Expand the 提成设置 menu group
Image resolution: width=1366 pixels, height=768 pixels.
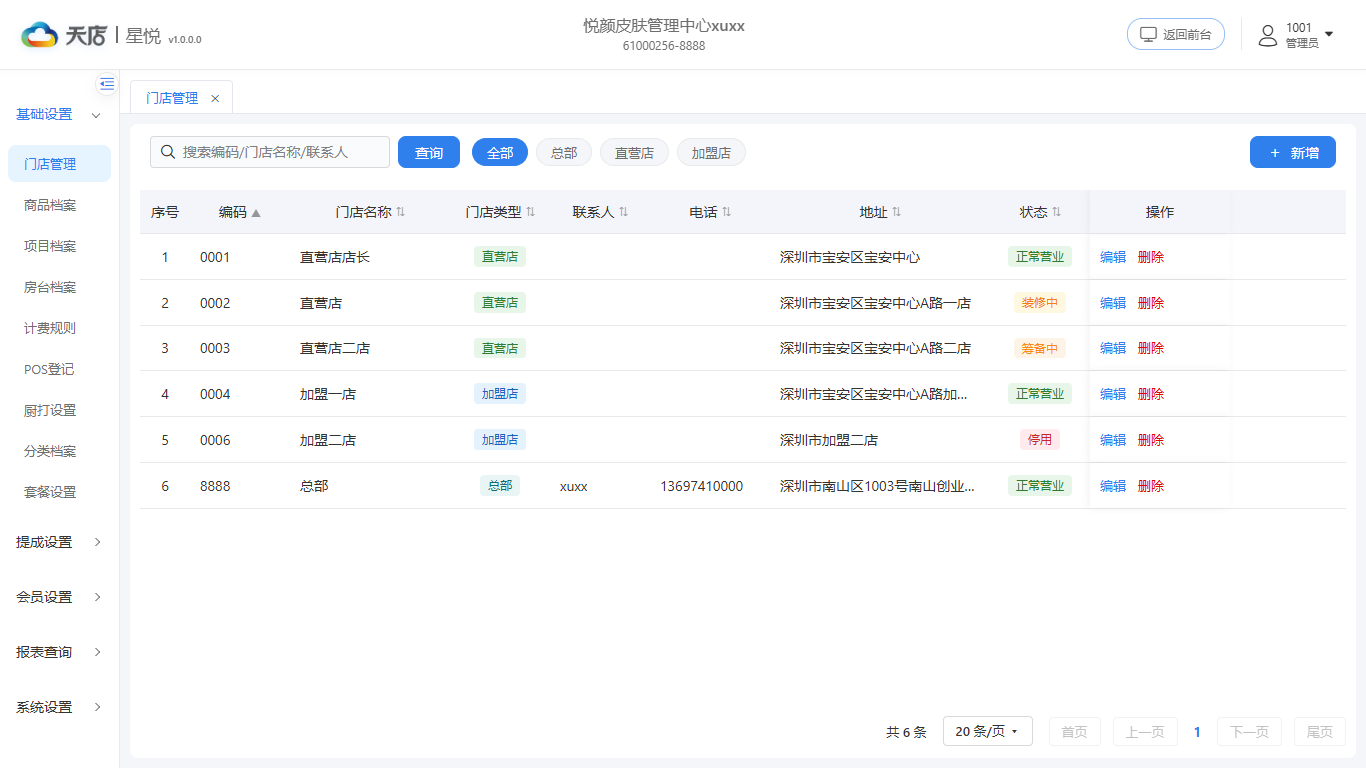tap(59, 542)
